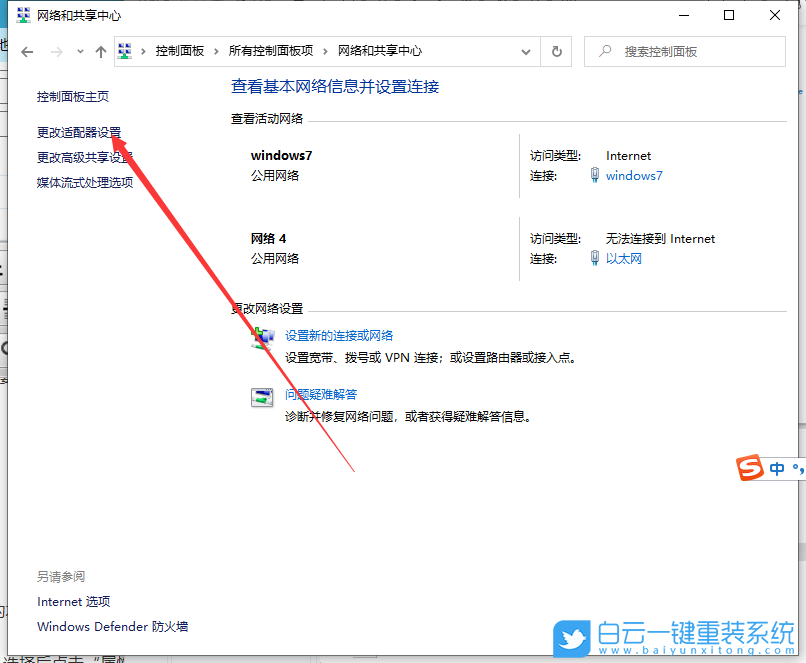Image resolution: width=806 pixels, height=663 pixels.
Task: Click the back navigation arrow
Action: tap(27, 51)
